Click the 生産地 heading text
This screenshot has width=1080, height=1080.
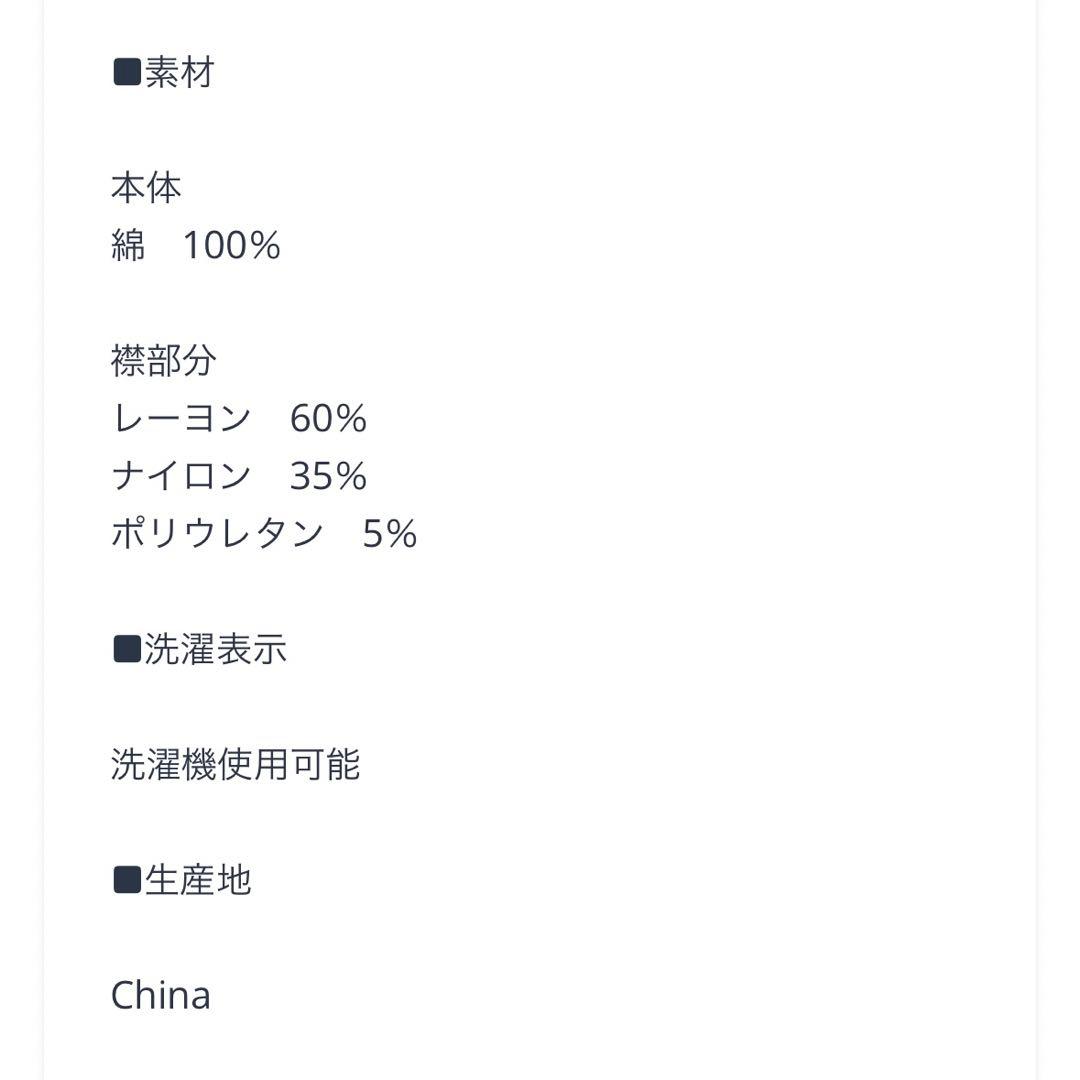[198, 880]
